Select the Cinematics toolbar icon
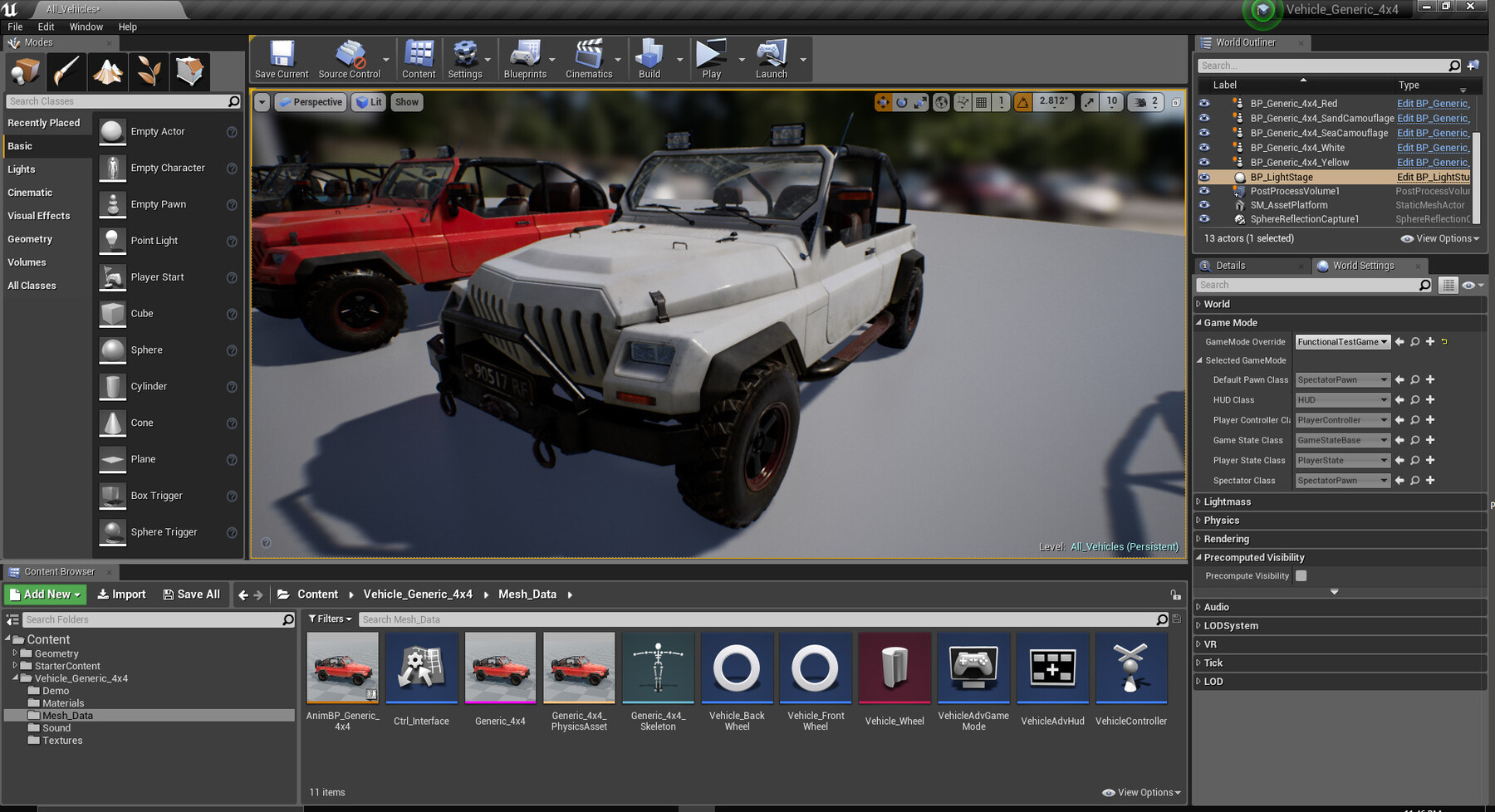Viewport: 1495px width, 812px height. pos(589,58)
